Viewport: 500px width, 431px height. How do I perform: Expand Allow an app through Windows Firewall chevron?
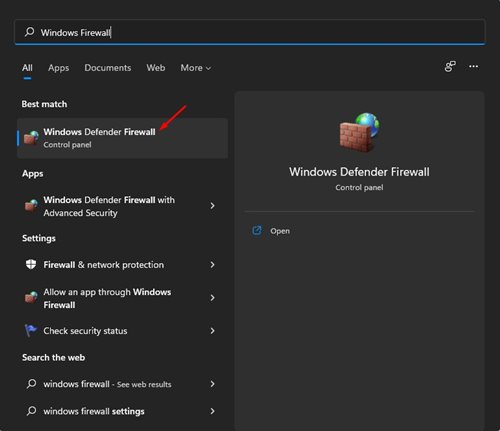(x=212, y=298)
